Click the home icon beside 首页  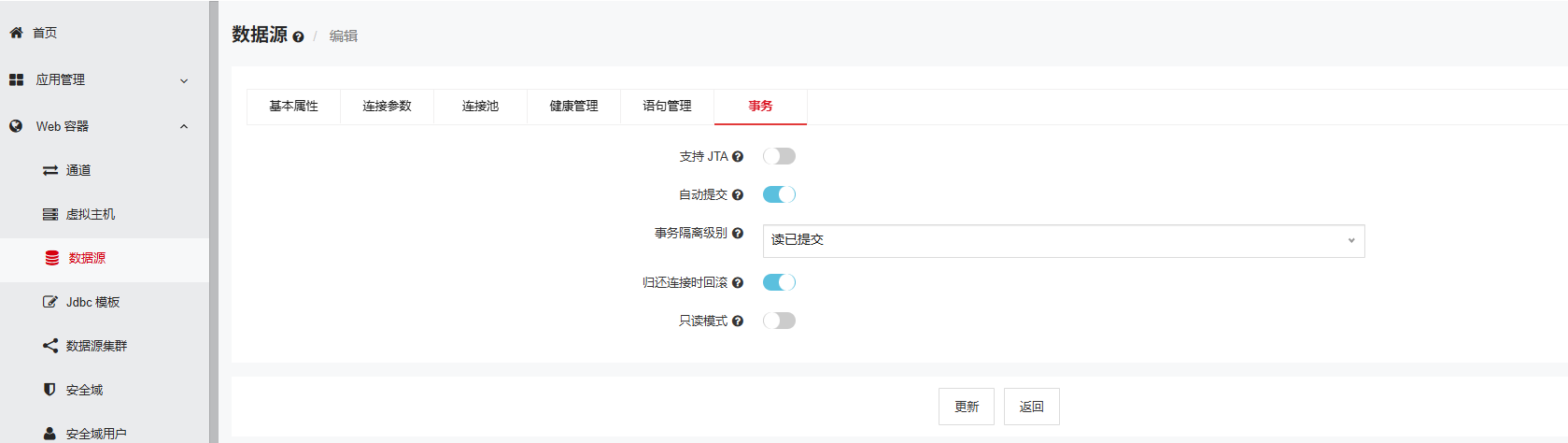pyautogui.click(x=16, y=33)
